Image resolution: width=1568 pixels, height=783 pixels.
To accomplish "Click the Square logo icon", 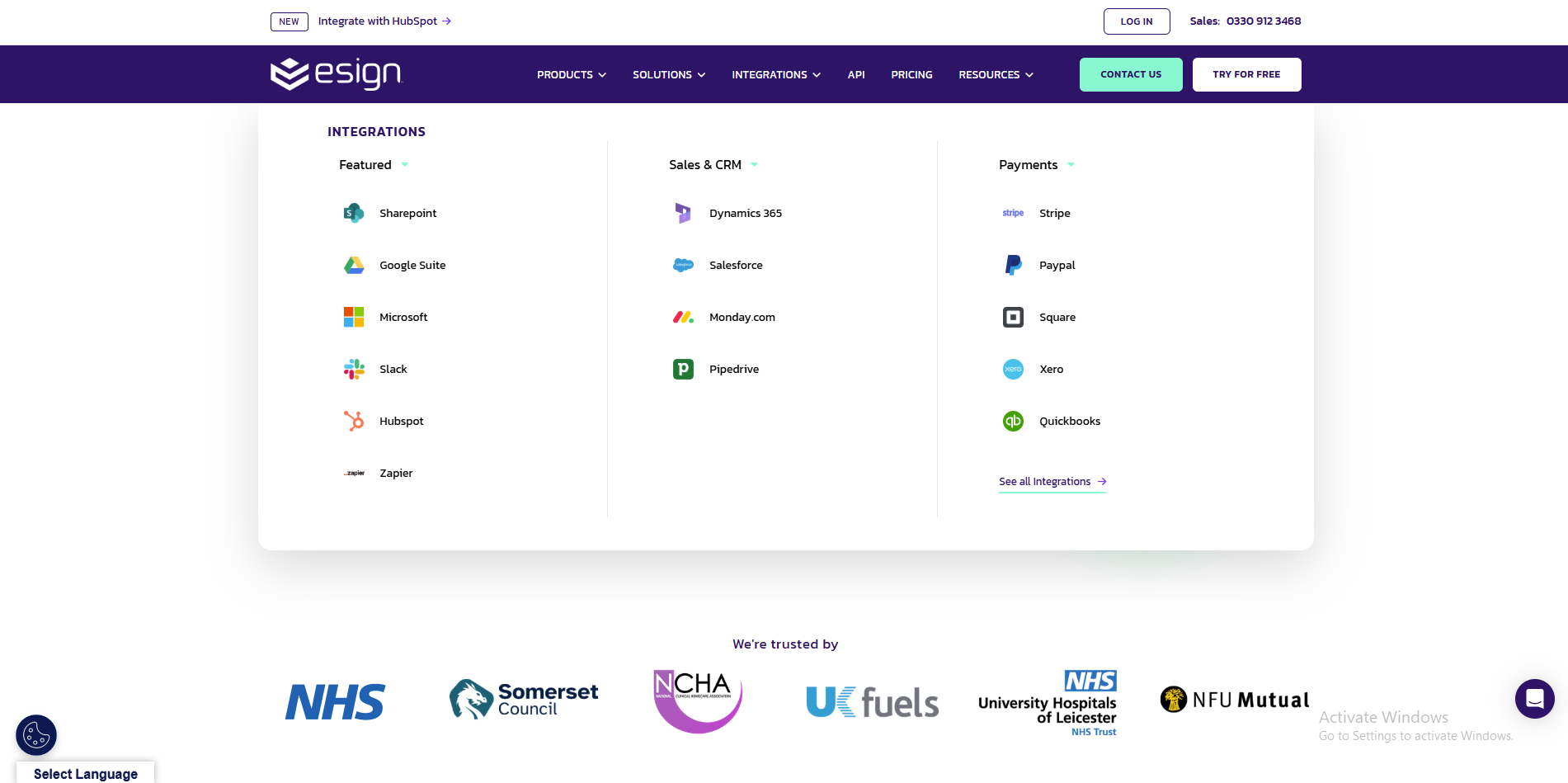I will [x=1013, y=317].
